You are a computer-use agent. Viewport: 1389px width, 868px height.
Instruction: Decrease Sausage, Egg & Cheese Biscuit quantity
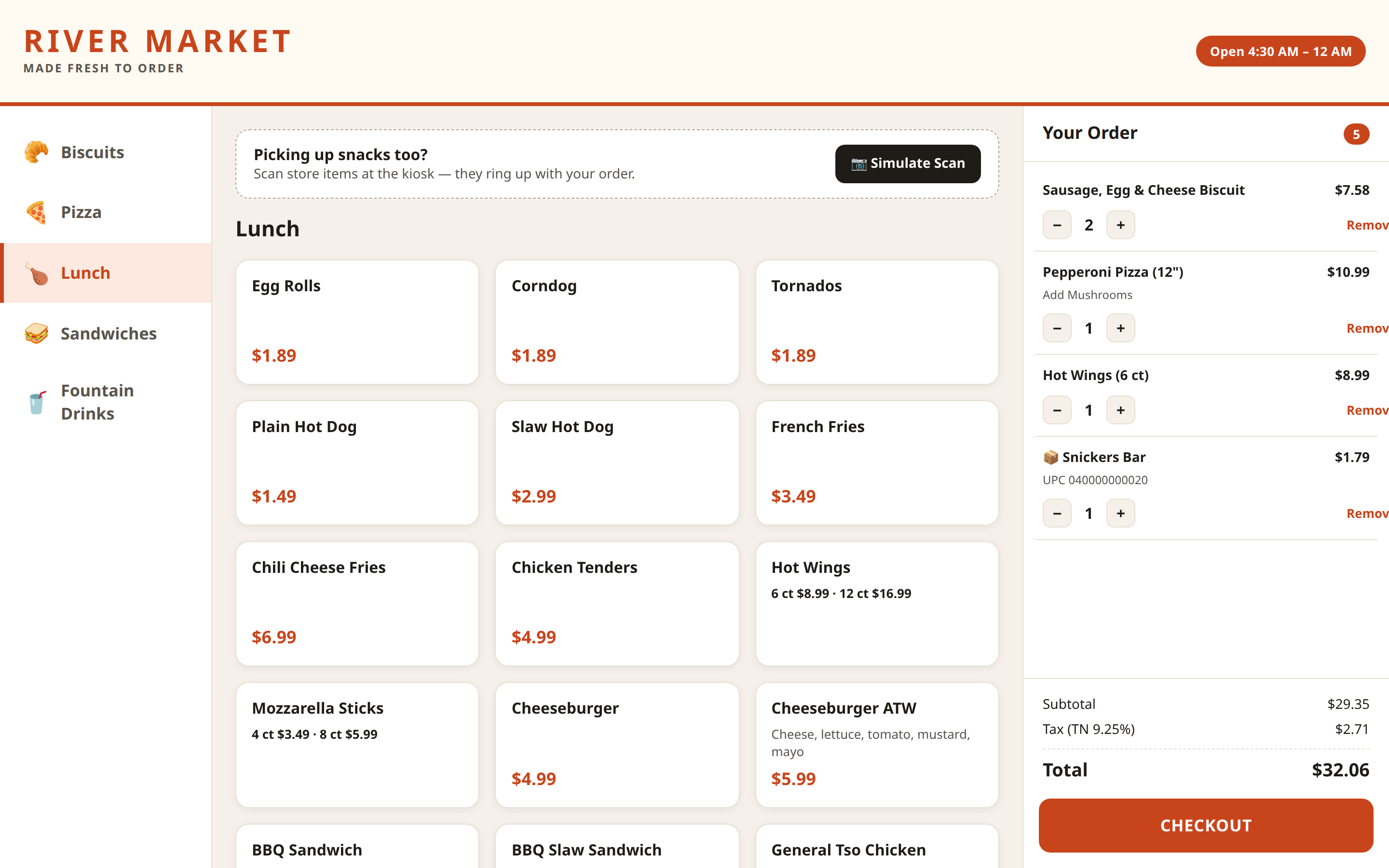(x=1057, y=225)
